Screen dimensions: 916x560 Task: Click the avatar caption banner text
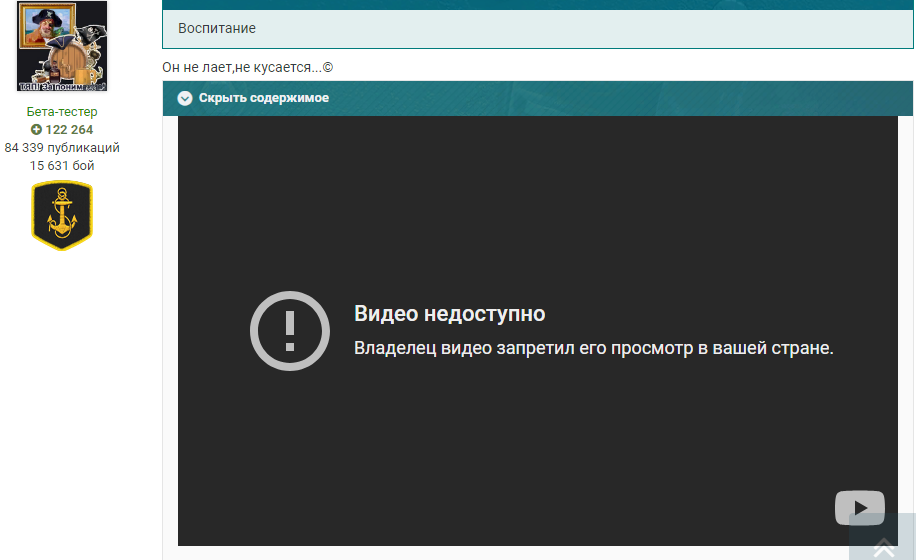(62, 86)
